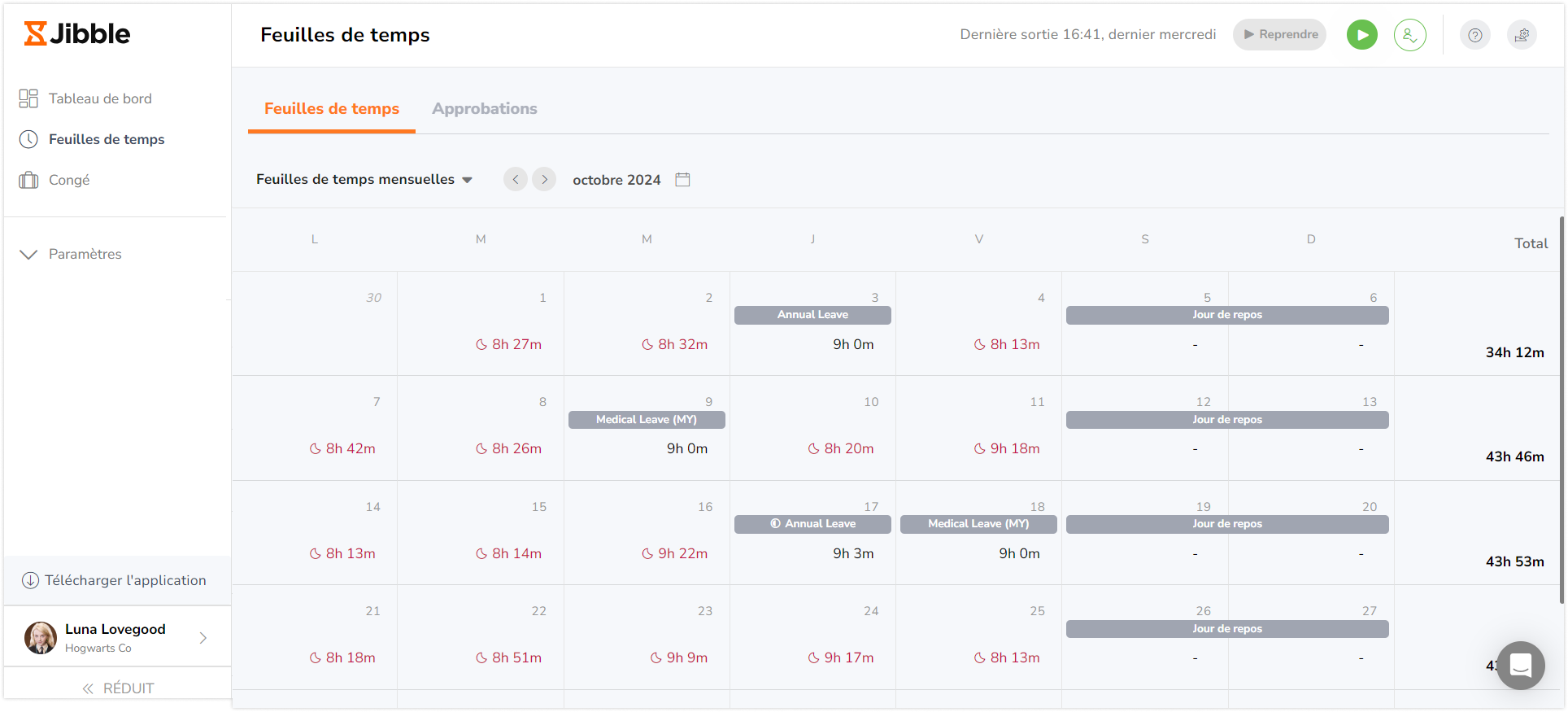Click the green clock-in play button
The height and width of the screenshot is (712, 1568).
click(x=1362, y=34)
